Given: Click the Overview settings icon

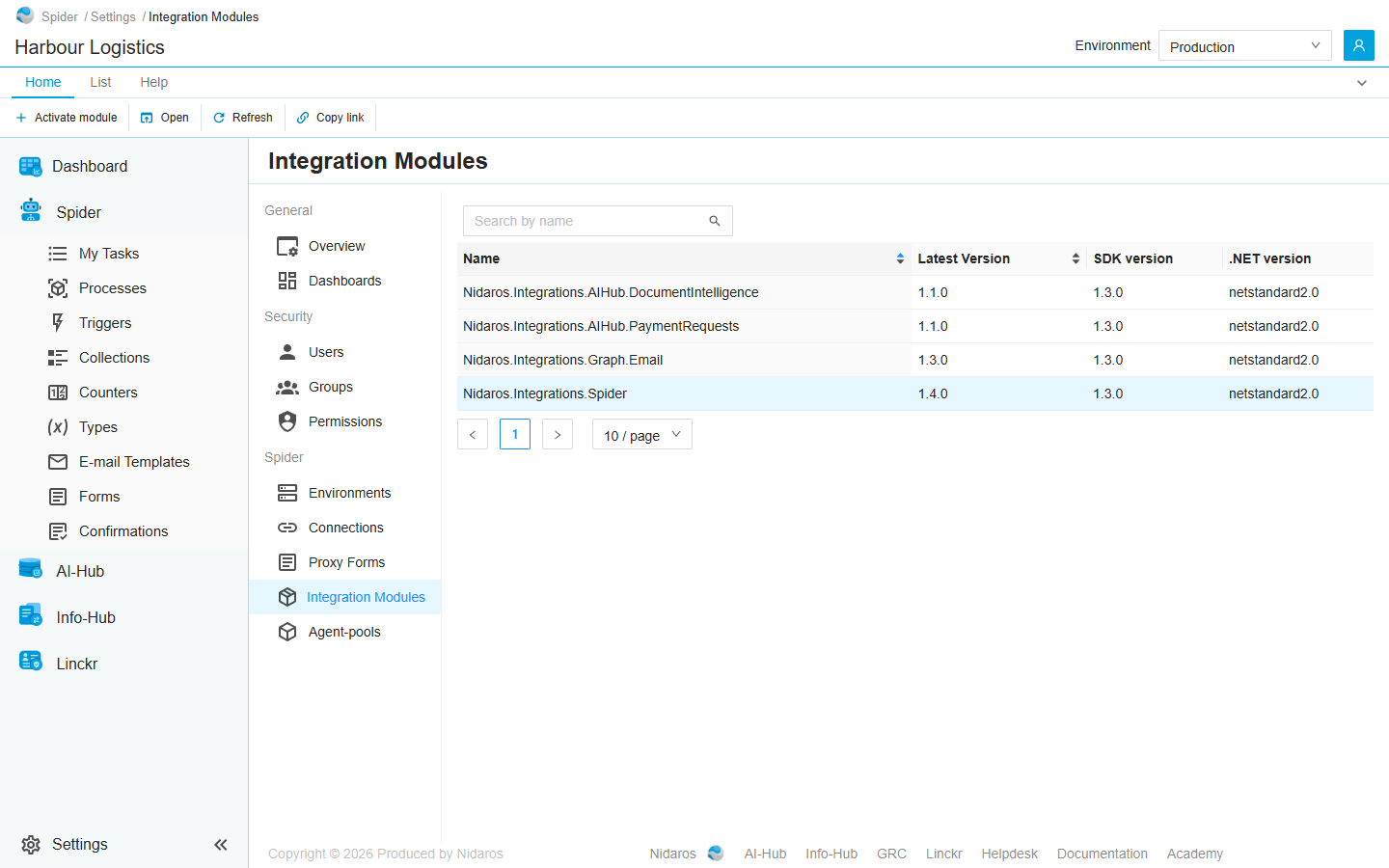Looking at the screenshot, I should (287, 246).
